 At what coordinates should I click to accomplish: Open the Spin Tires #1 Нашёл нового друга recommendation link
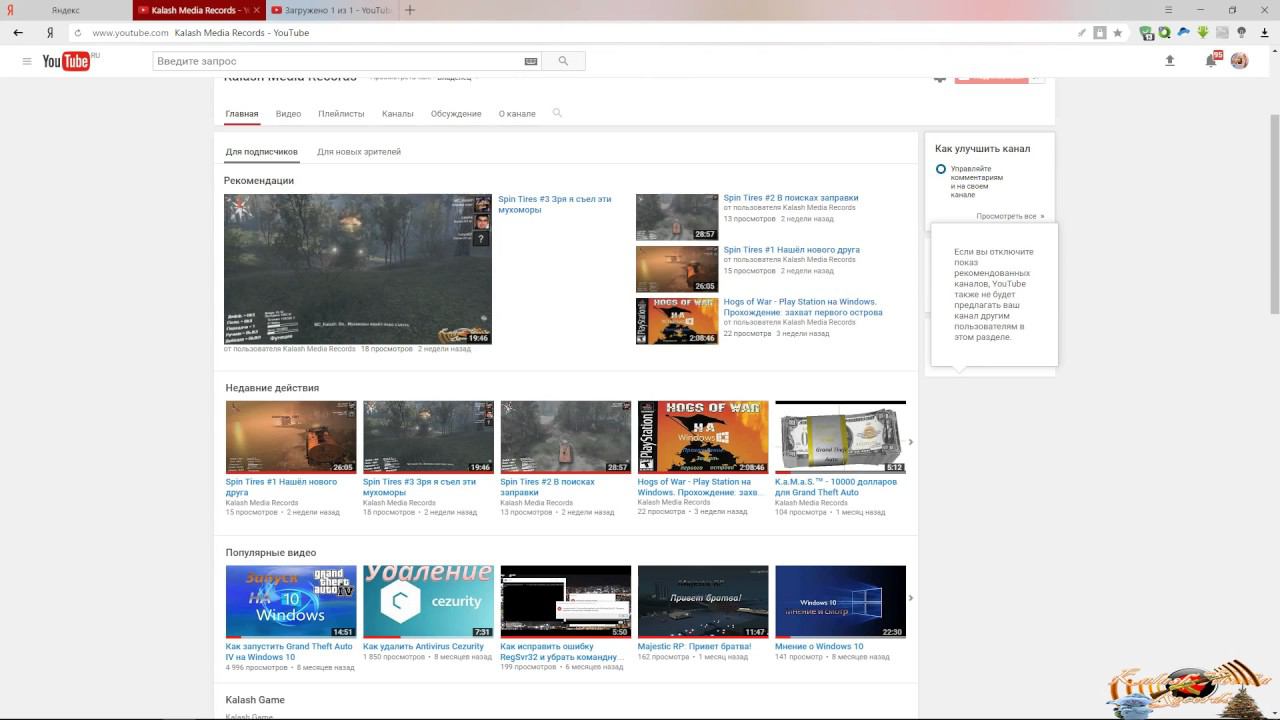(x=791, y=250)
